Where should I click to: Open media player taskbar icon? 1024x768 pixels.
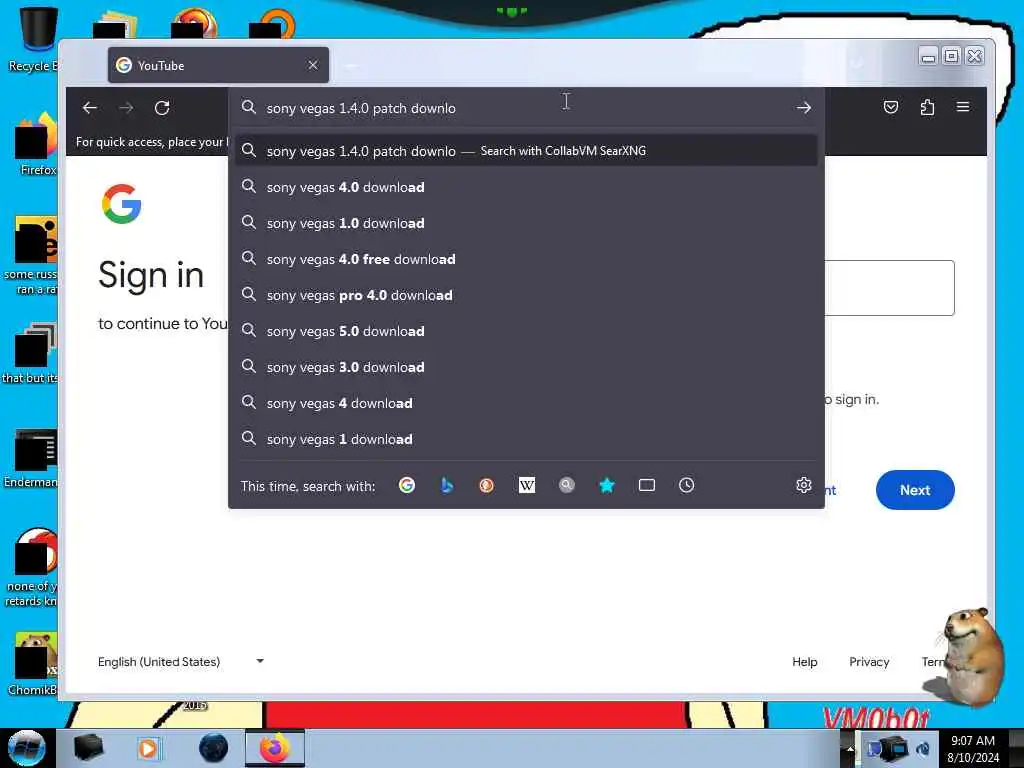(x=148, y=748)
